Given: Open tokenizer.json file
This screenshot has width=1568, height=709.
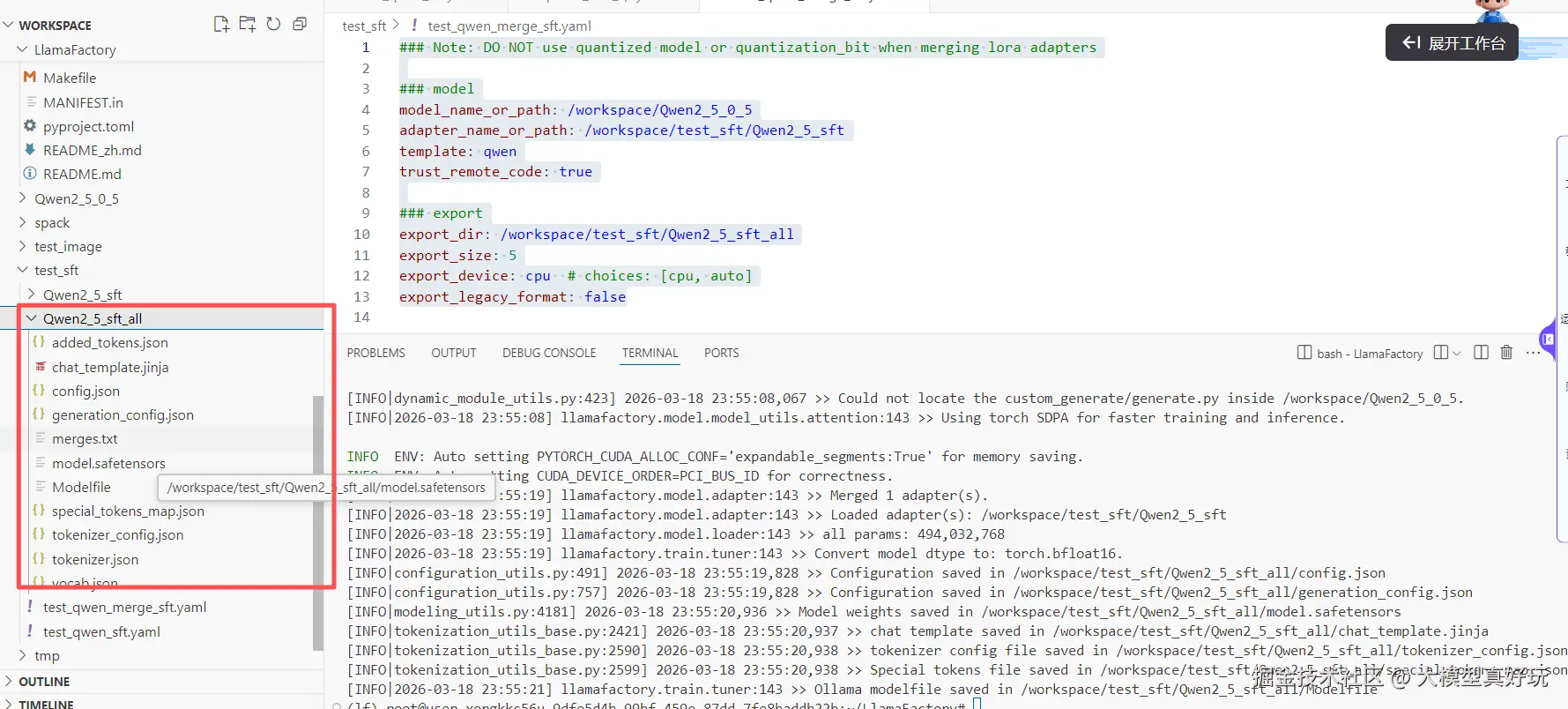Looking at the screenshot, I should point(94,559).
